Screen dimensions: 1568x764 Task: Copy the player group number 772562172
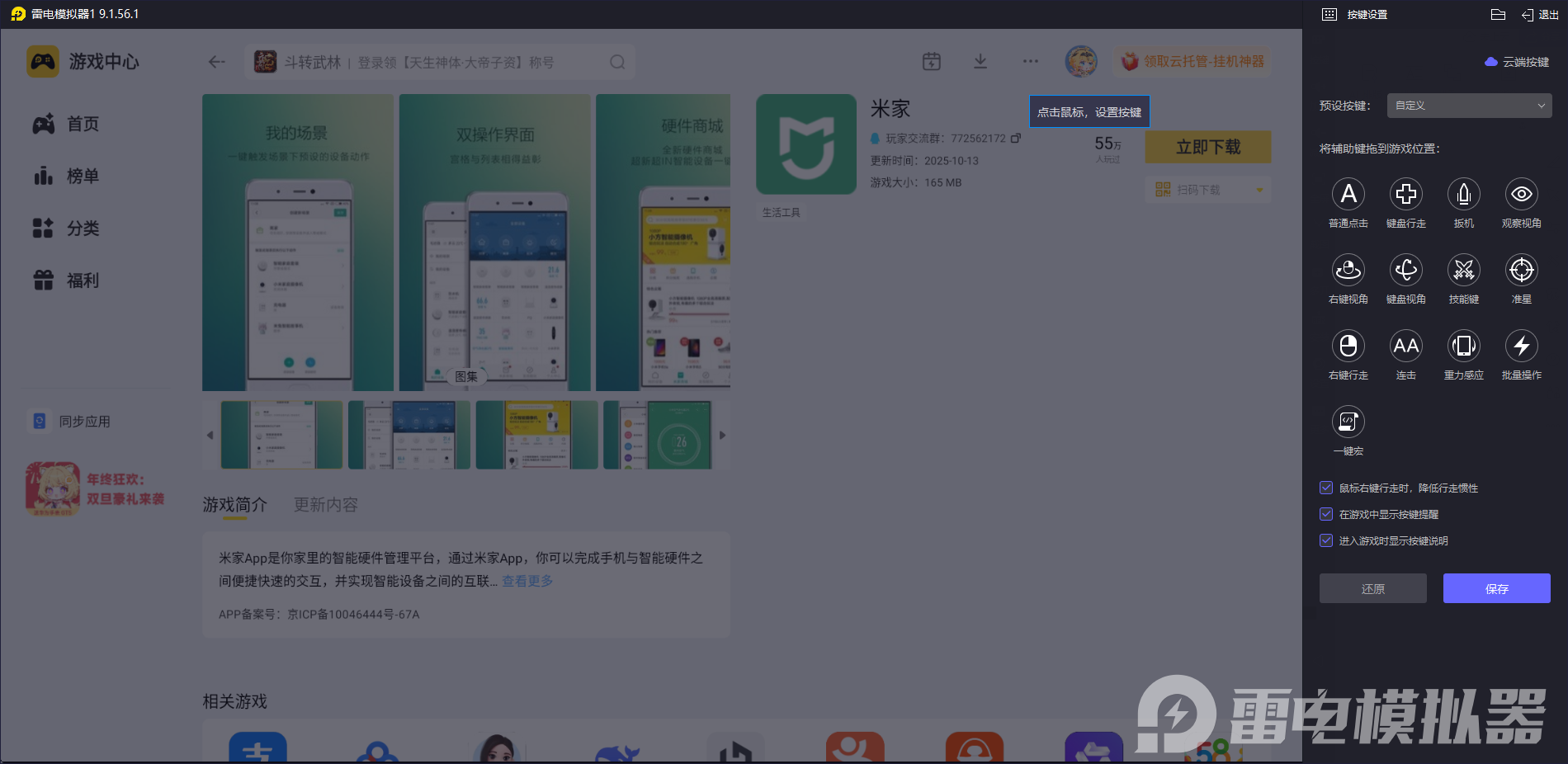tap(1016, 138)
